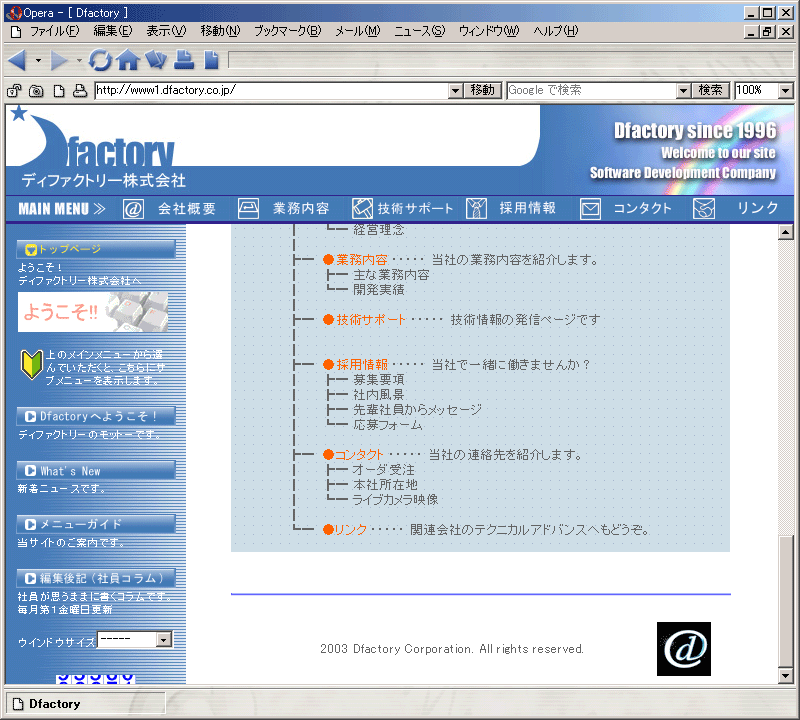Open the Back history dropdown arrow
800x720 pixels.
click(x=38, y=60)
